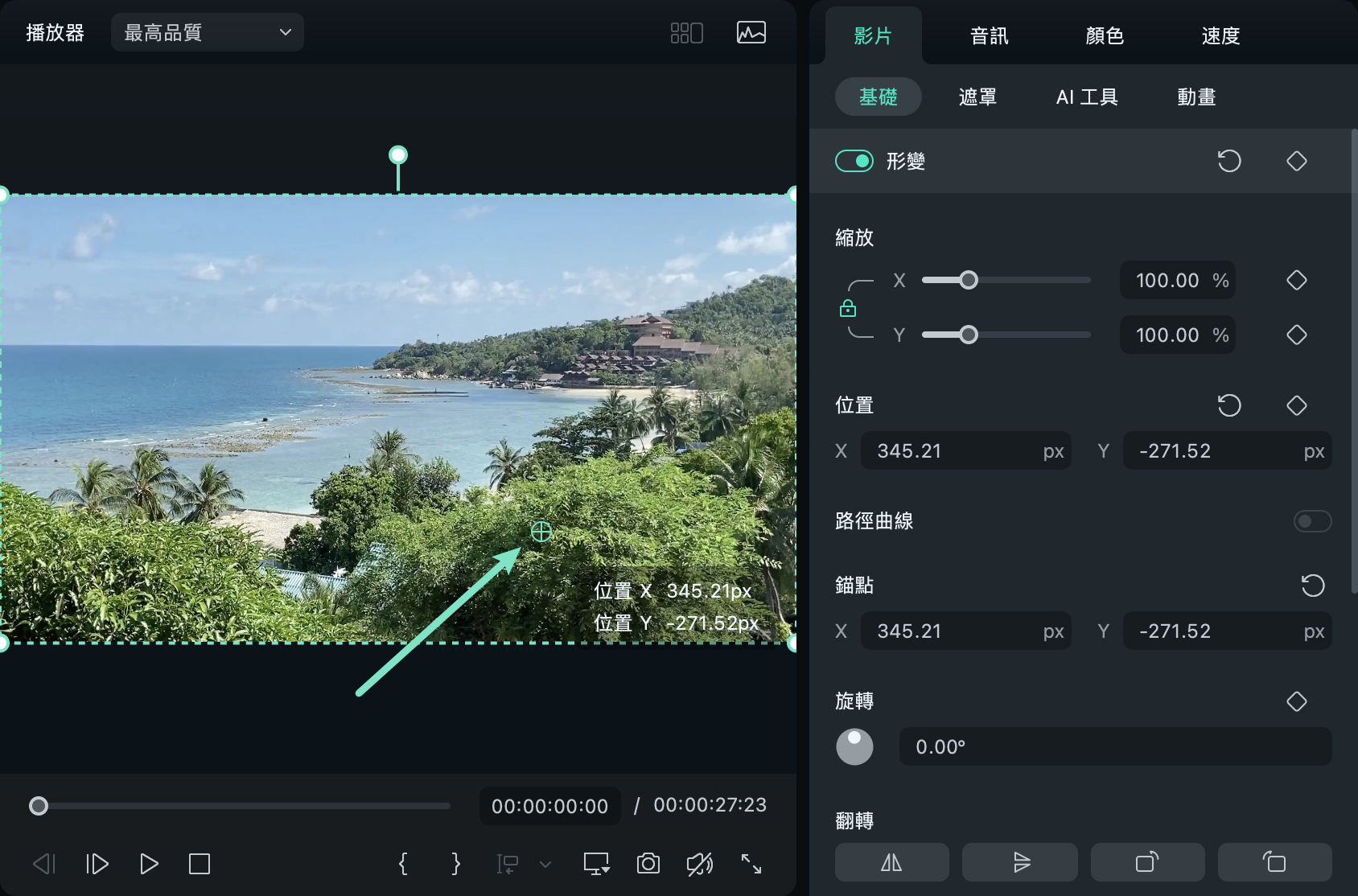The height and width of the screenshot is (896, 1358).
Task: Click the mark-in bracket icon
Action: pyautogui.click(x=403, y=864)
